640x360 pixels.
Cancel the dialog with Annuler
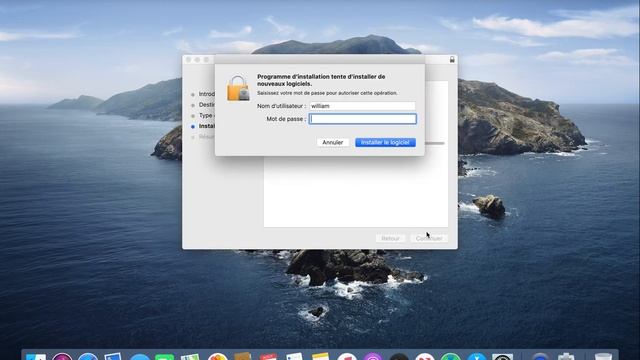click(333, 142)
